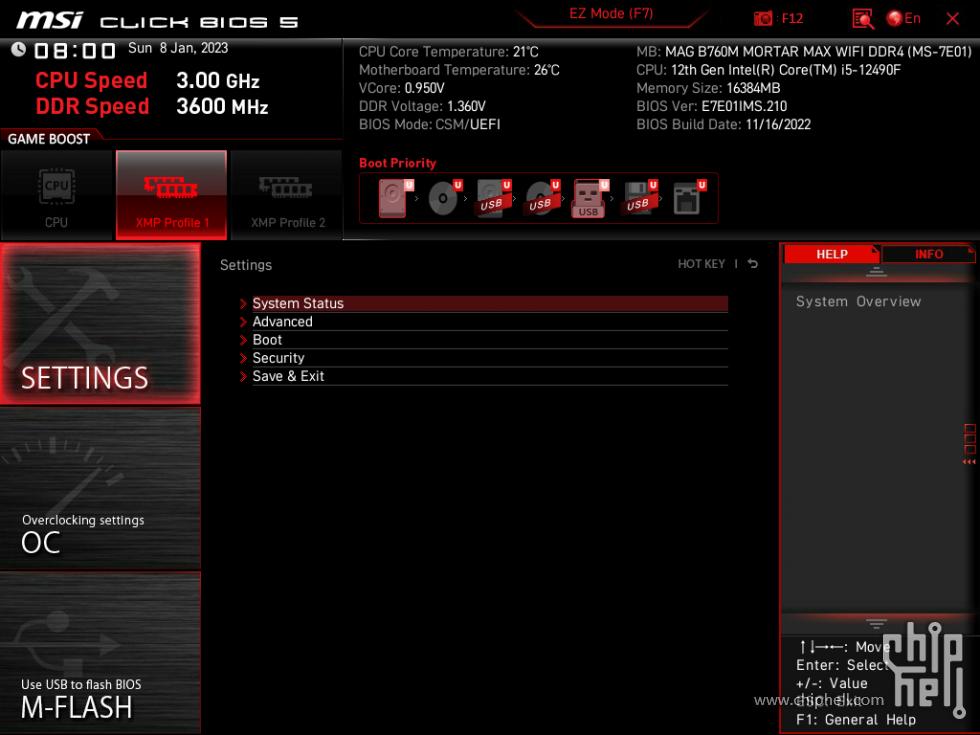This screenshot has width=980, height=735.
Task: Open the search magnifier icon in title bar
Action: tap(861, 17)
